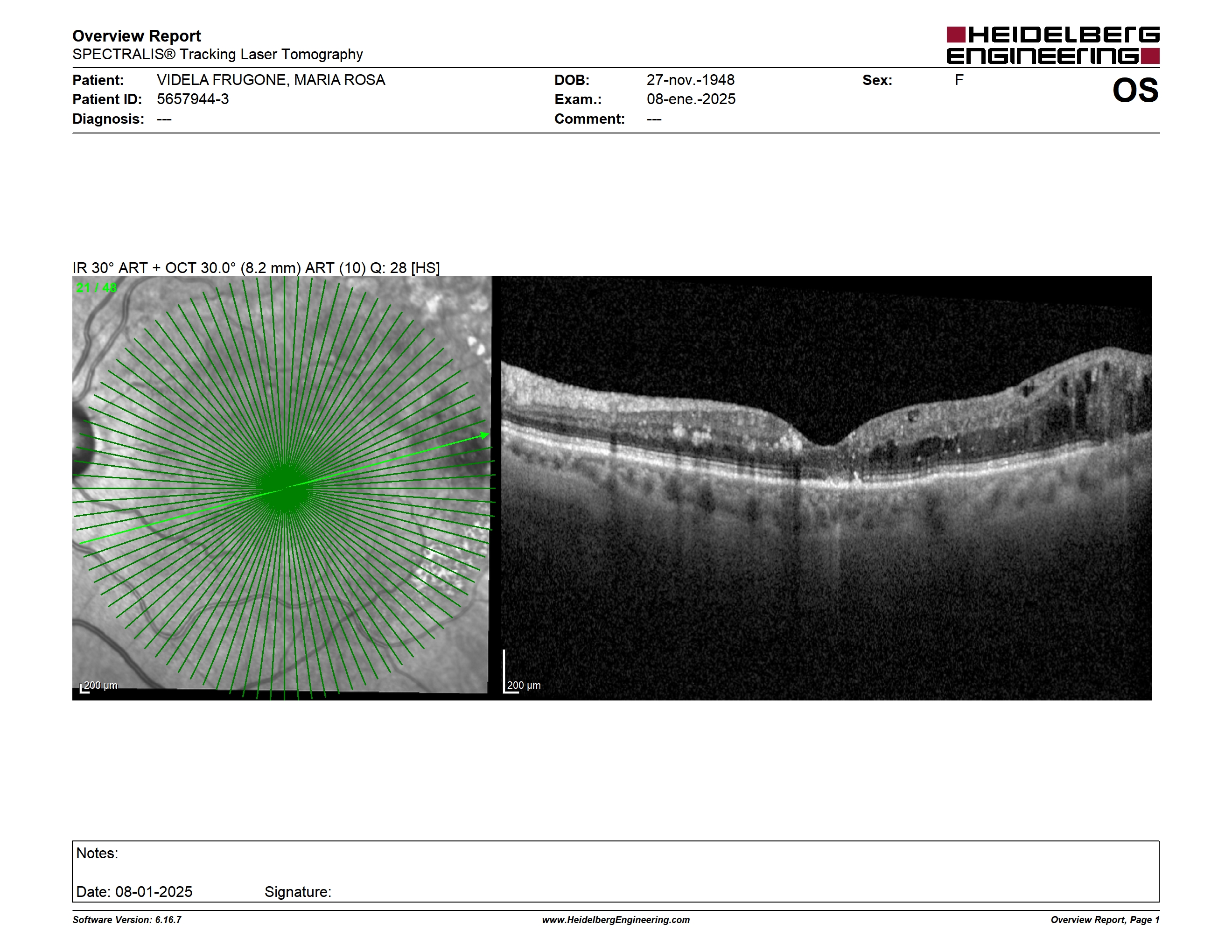Click the OS eye laterality label
The height and width of the screenshot is (952, 1232).
[1135, 90]
